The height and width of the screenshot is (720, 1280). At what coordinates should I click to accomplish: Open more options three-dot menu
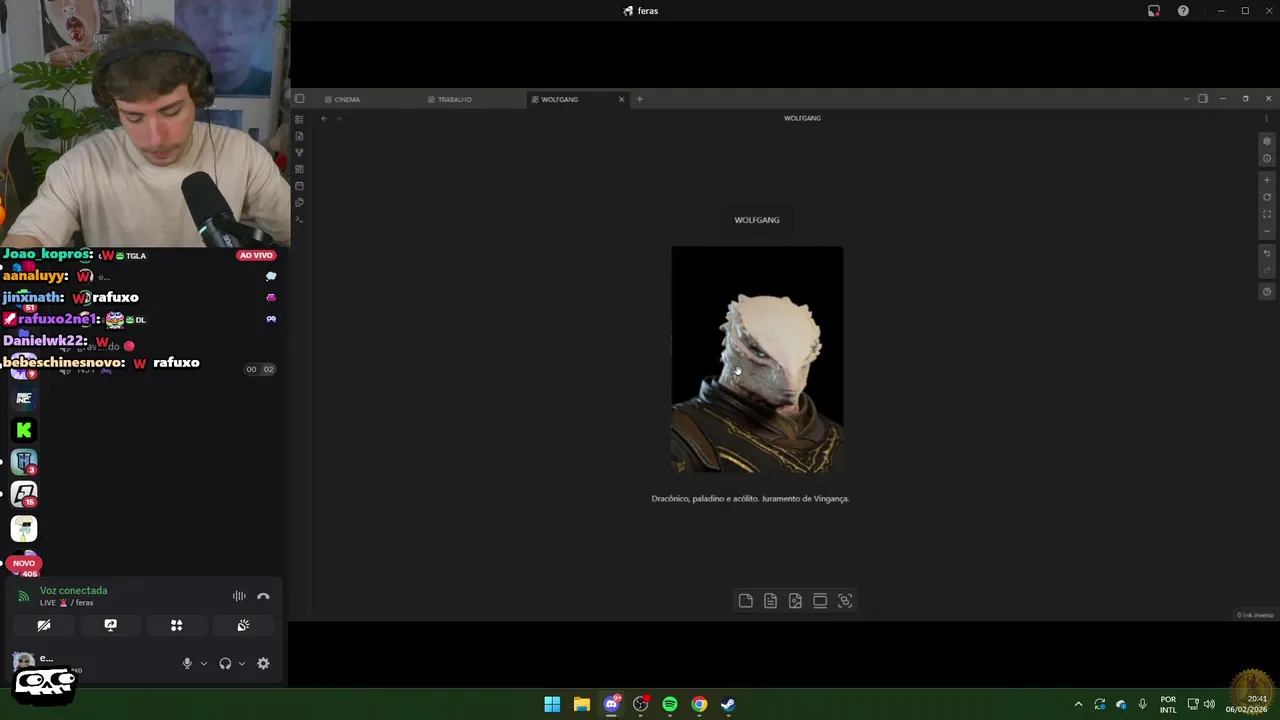1267,118
